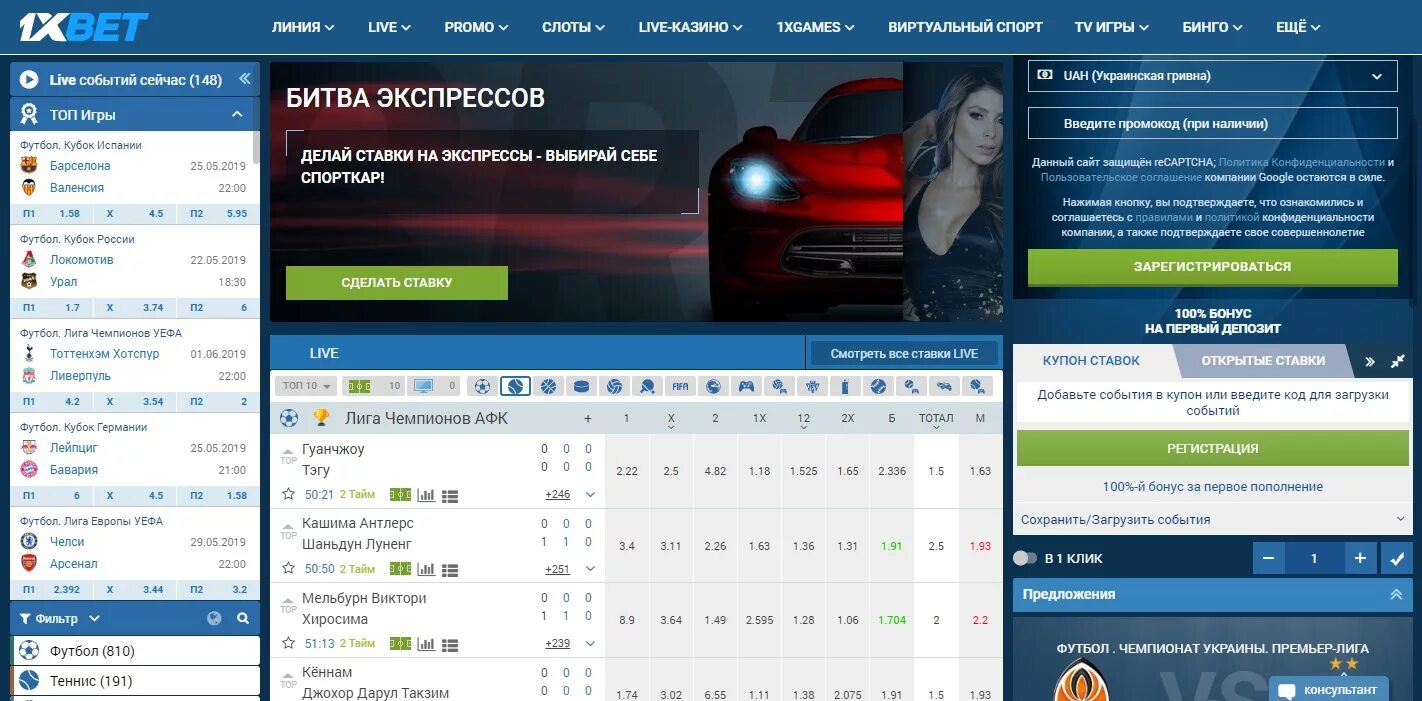Click the football pitch icon with count 10
This screenshot has width=1422, height=701.
tap(373, 386)
